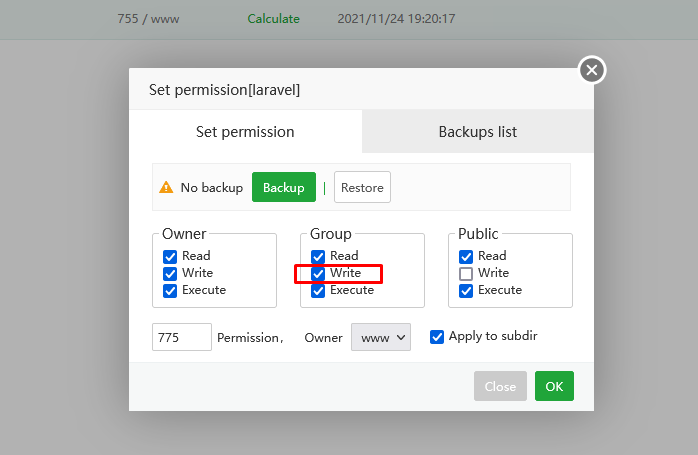Switch to the Backups list tab
698x455 pixels.
coord(477,132)
